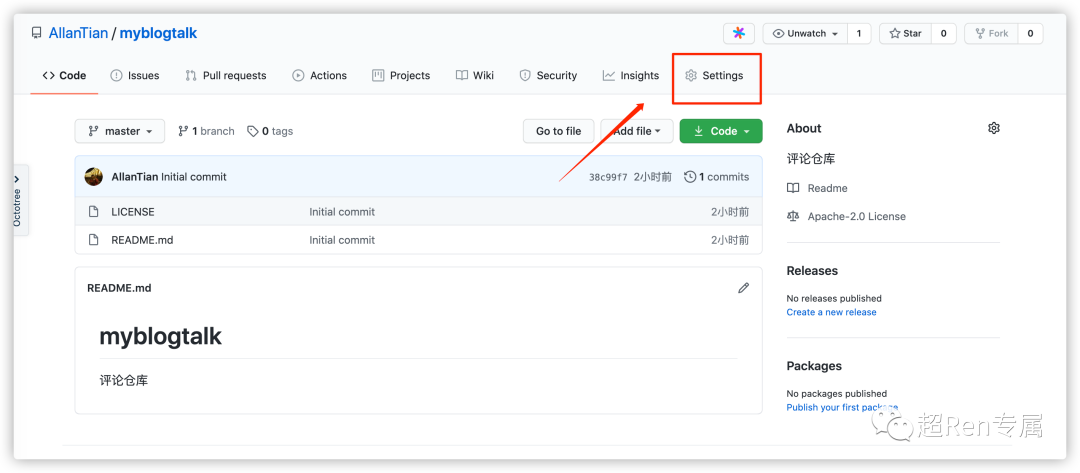Open the Projects tab

click(x=401, y=76)
